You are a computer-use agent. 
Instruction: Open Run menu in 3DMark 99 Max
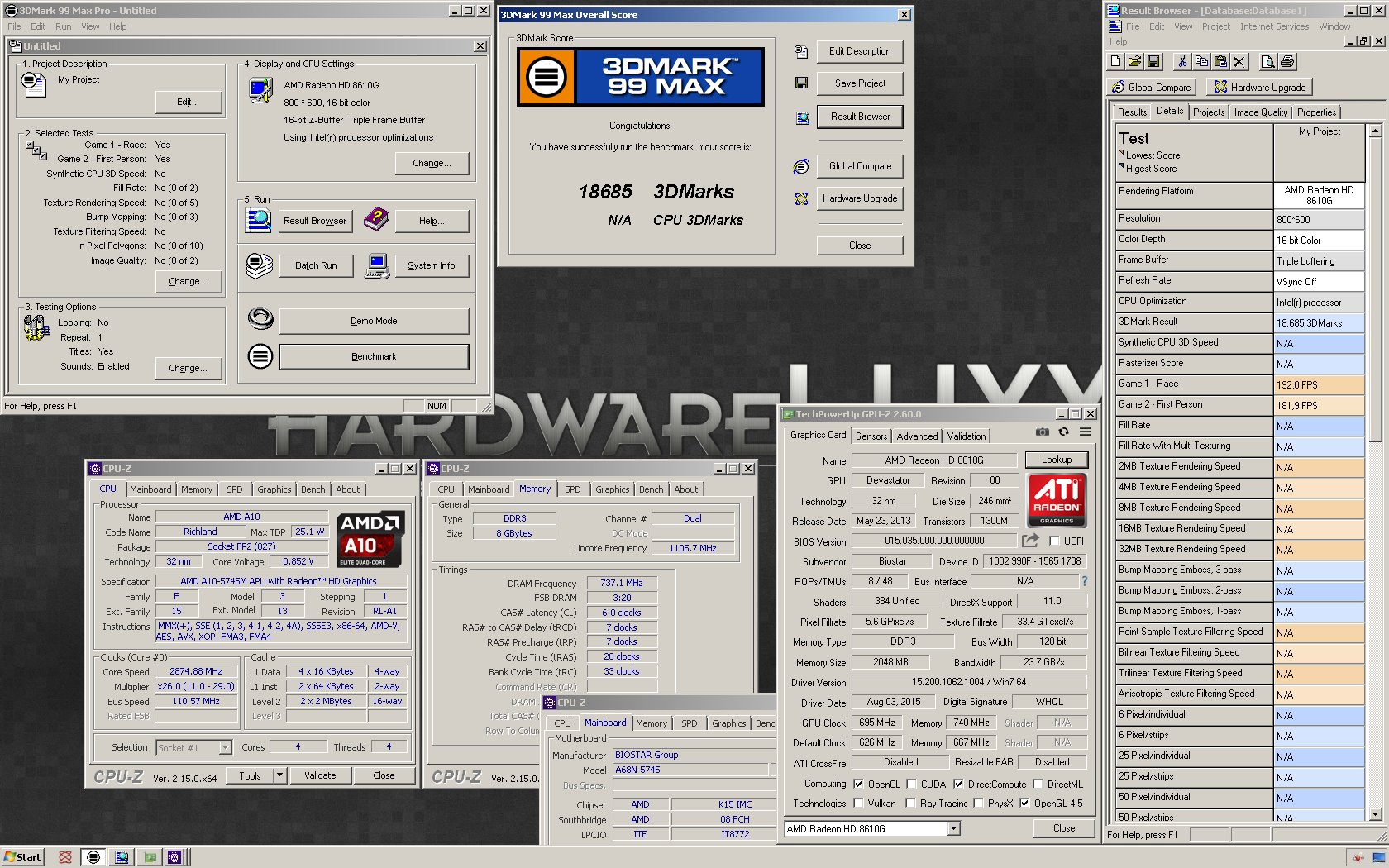(63, 26)
